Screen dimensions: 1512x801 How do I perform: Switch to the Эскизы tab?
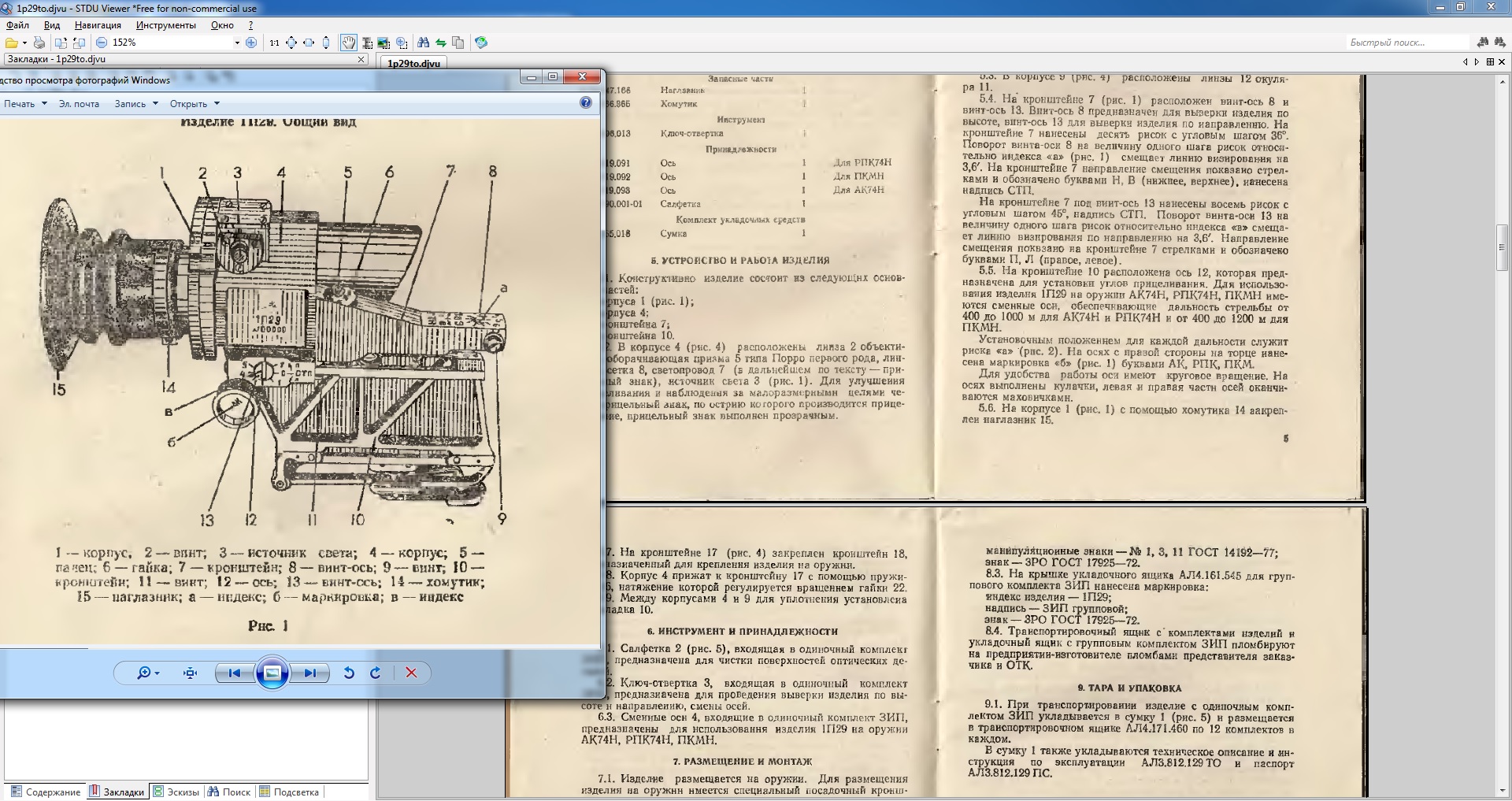(x=176, y=792)
